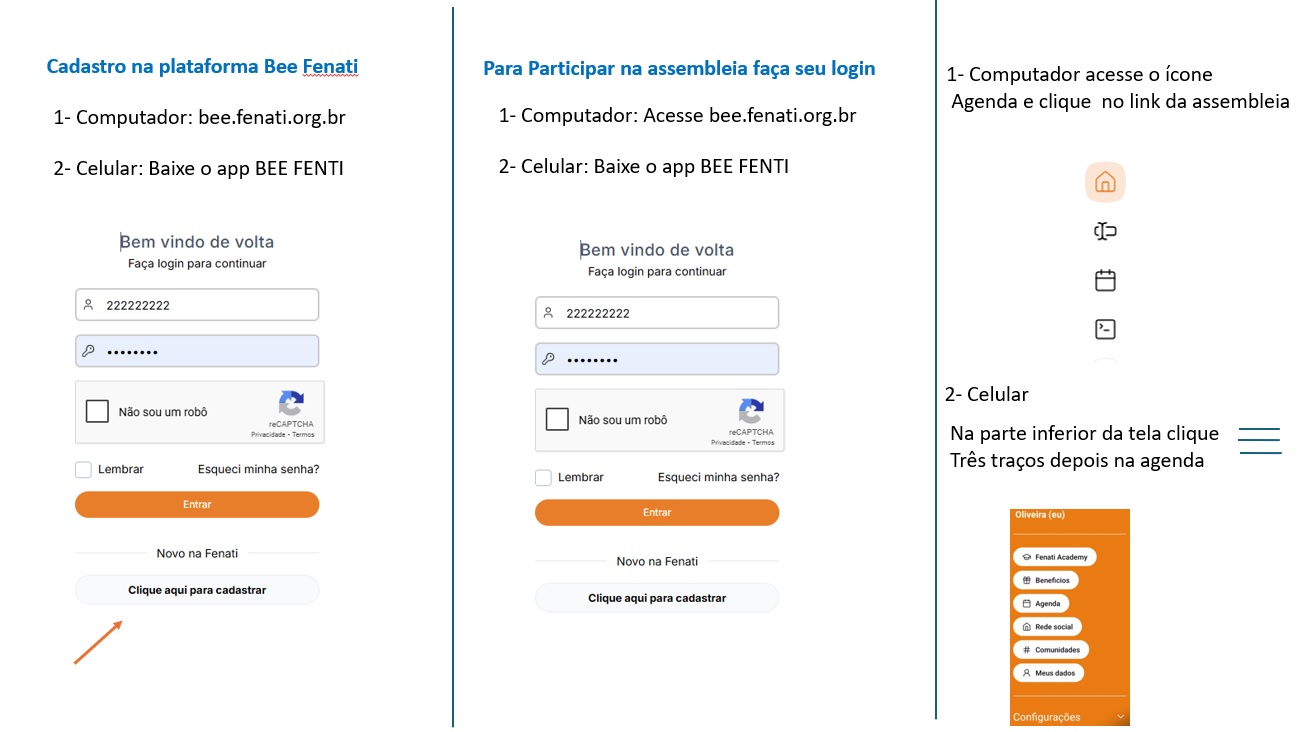Click the user icon in middle login field

pyautogui.click(x=548, y=313)
